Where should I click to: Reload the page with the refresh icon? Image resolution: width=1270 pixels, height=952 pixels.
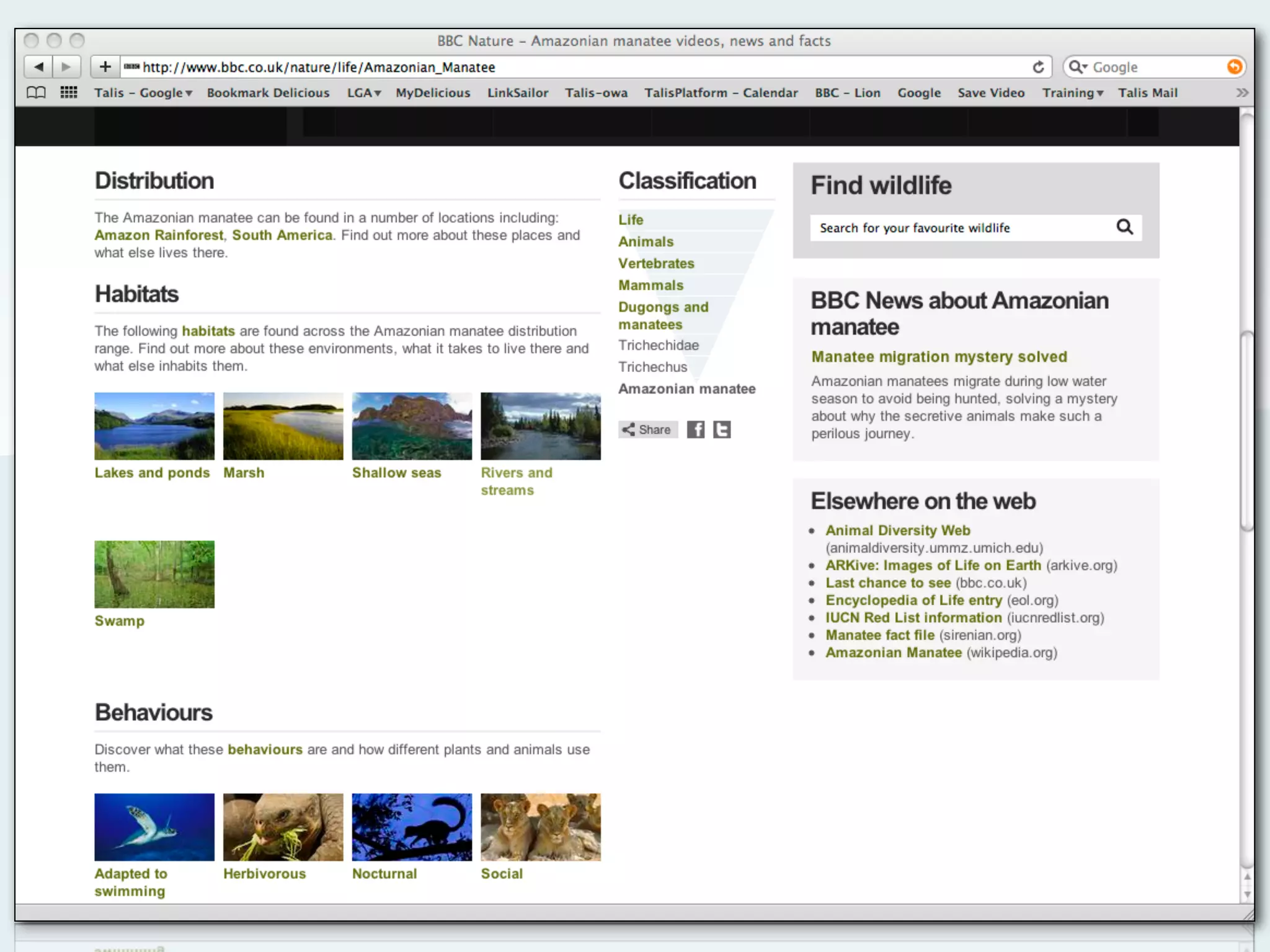tap(1038, 67)
